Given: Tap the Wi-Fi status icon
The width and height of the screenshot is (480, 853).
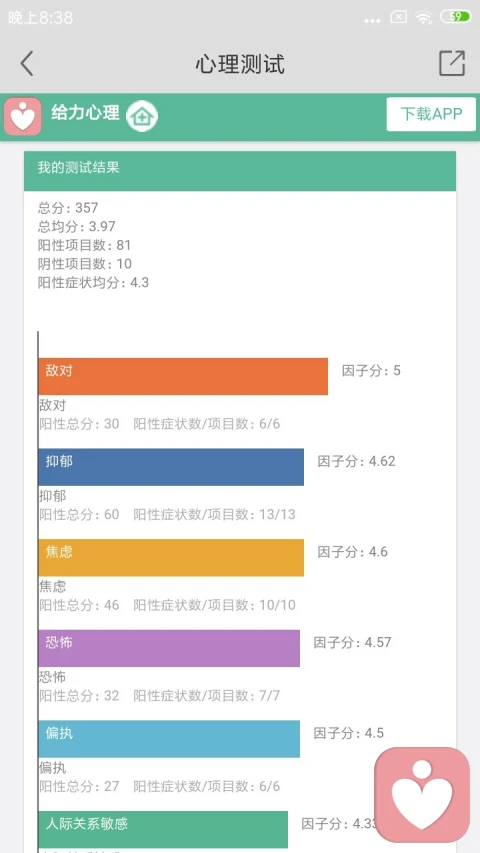Looking at the screenshot, I should tap(423, 17).
